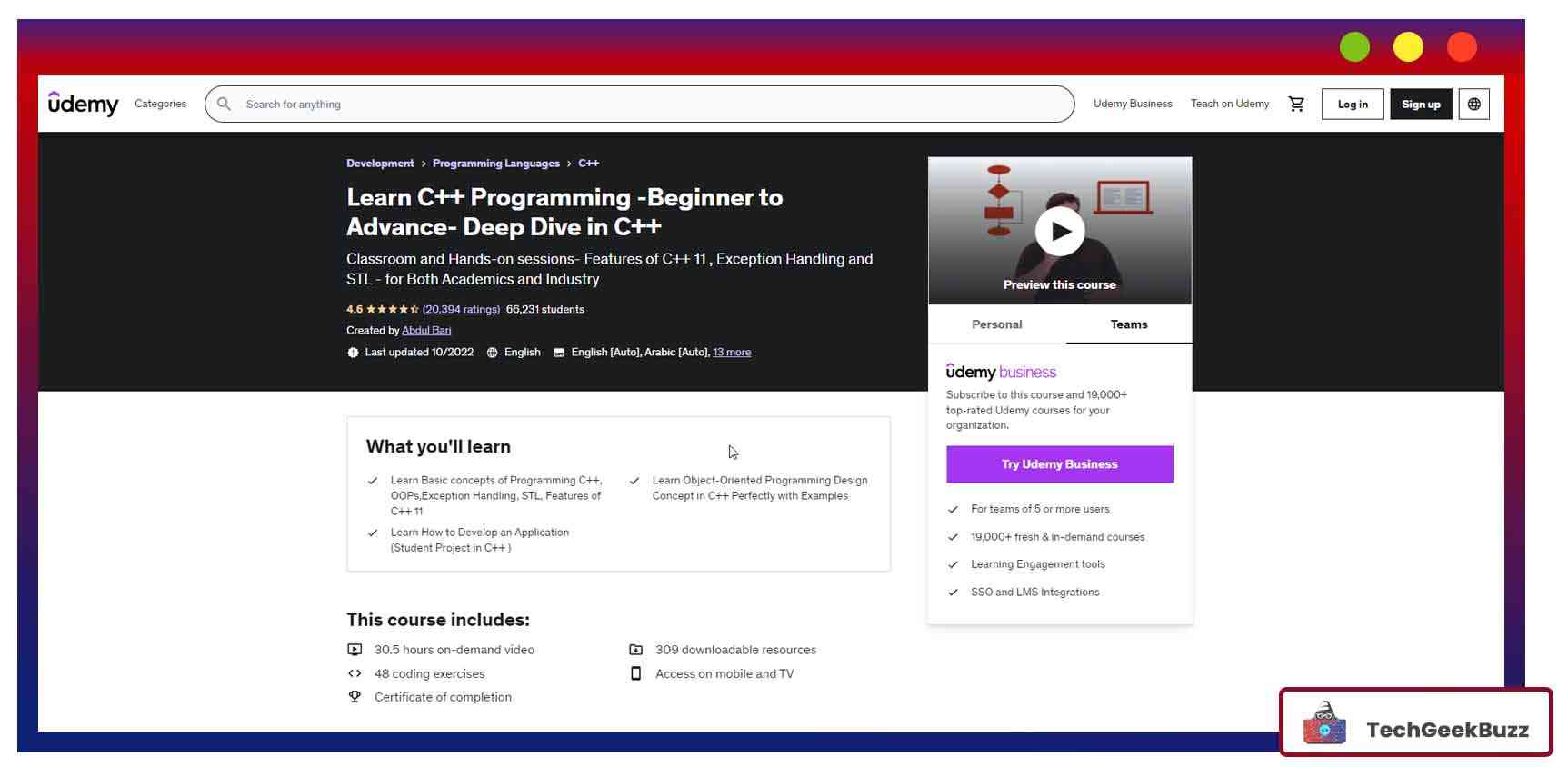The width and height of the screenshot is (1568, 767).
Task: Click the green circle at top
Action: click(x=1354, y=47)
